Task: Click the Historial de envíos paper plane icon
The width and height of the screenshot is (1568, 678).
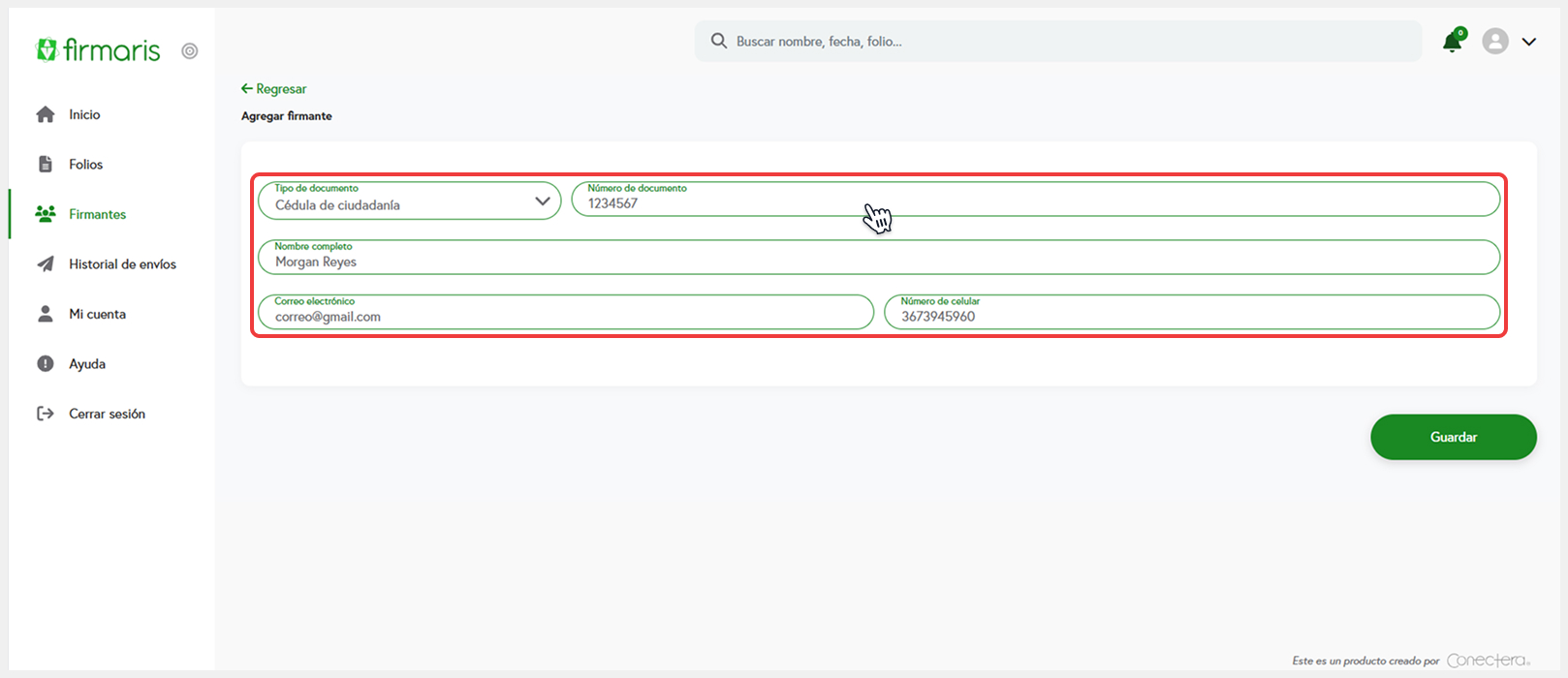Action: [x=46, y=264]
